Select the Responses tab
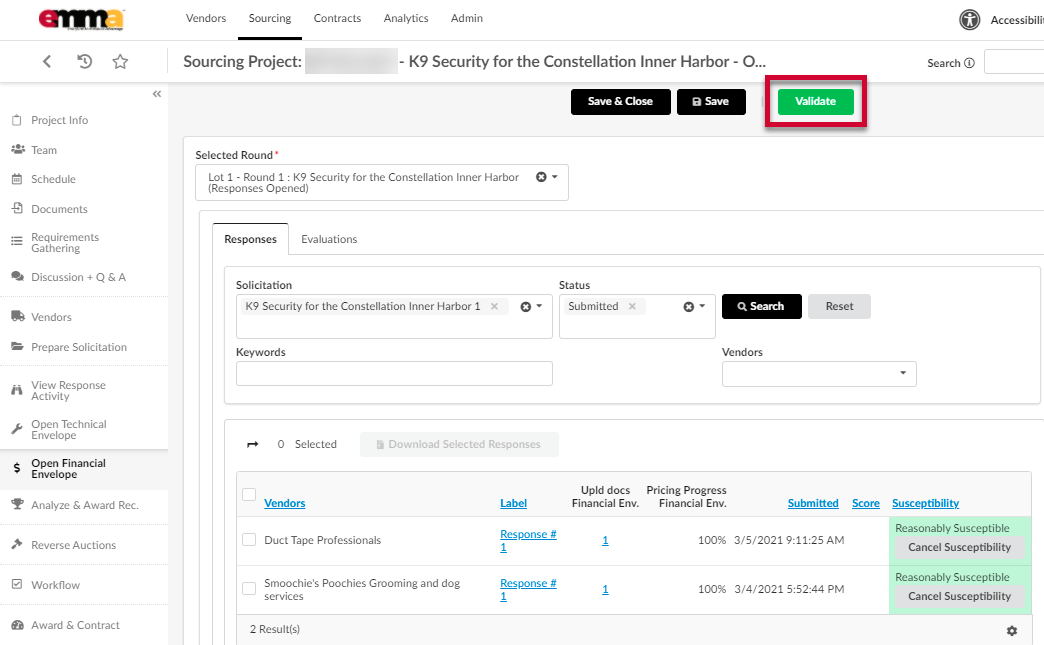This screenshot has width=1044, height=645. pos(250,239)
